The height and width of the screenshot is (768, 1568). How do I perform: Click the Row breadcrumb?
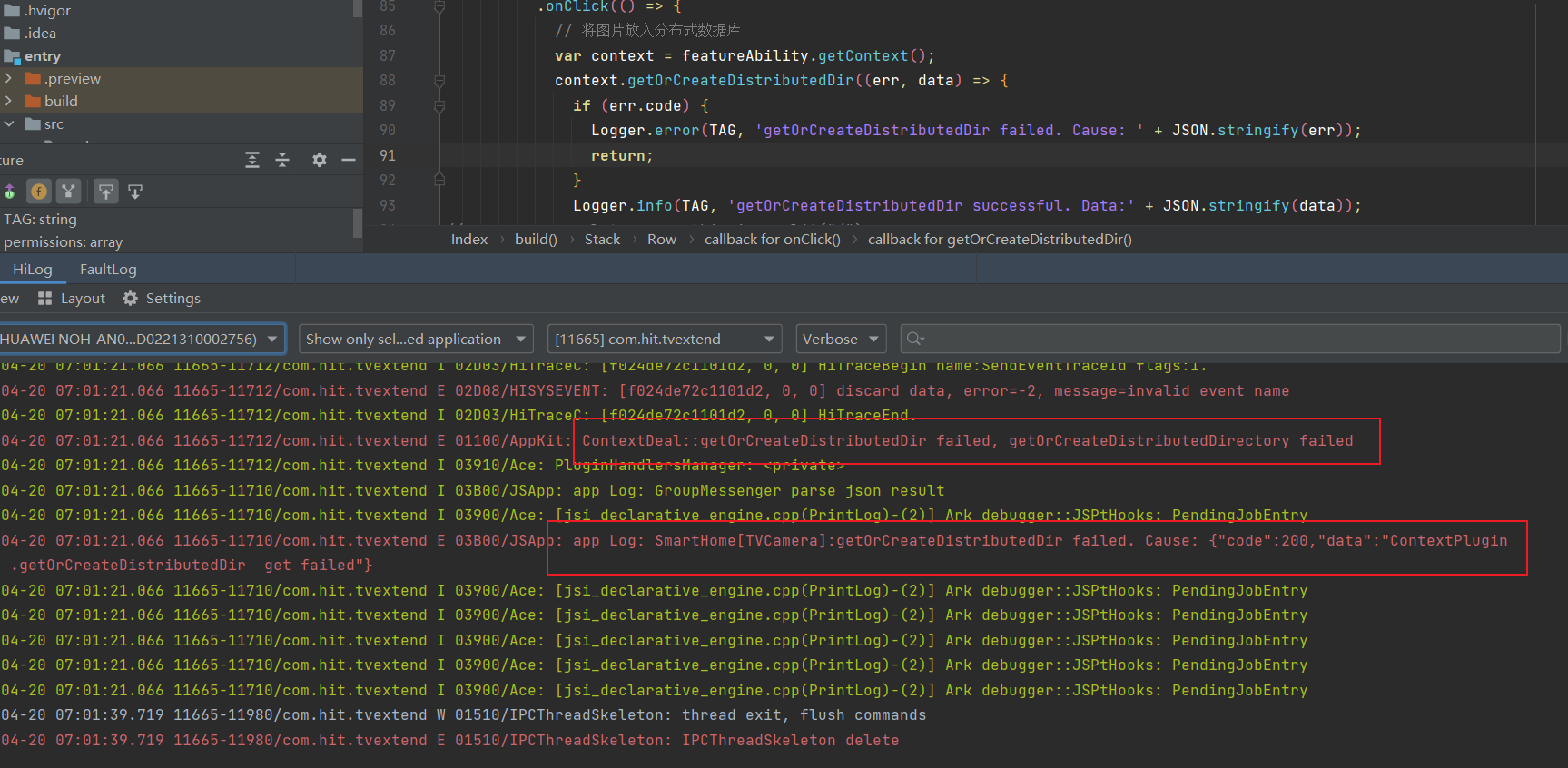pyautogui.click(x=662, y=239)
